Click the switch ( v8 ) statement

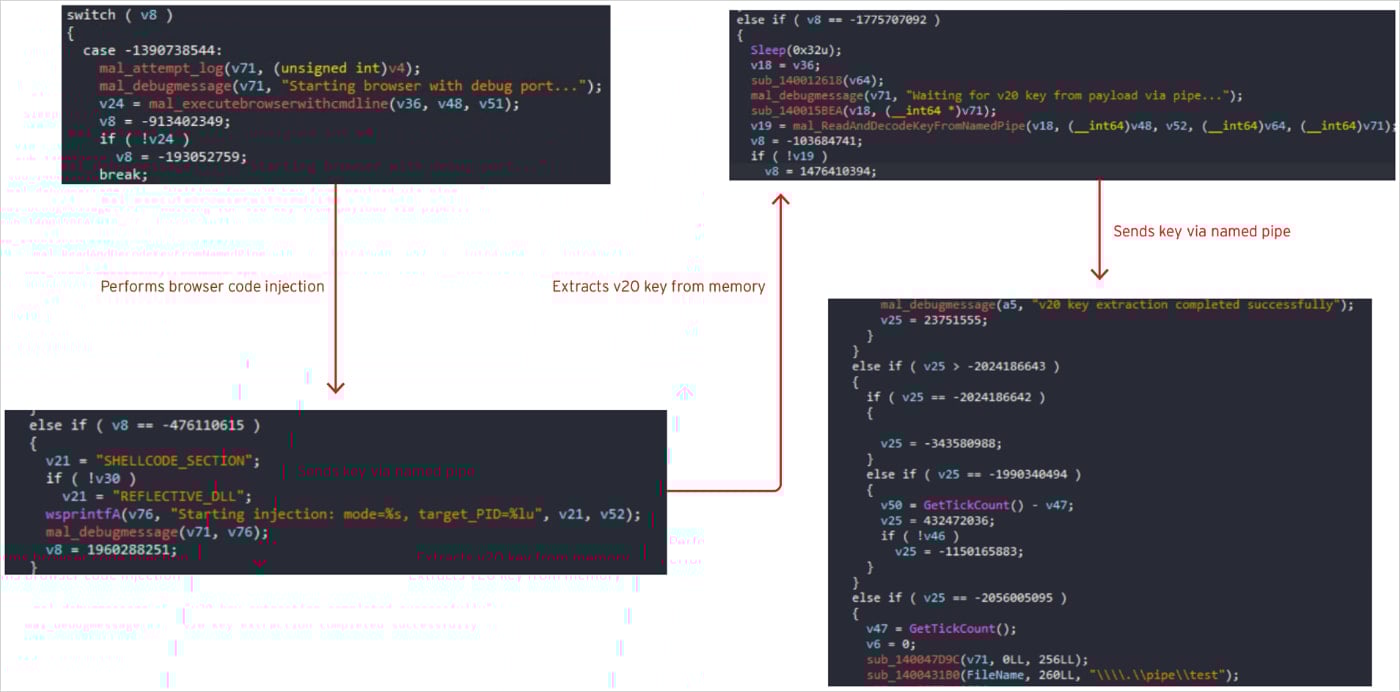click(101, 14)
